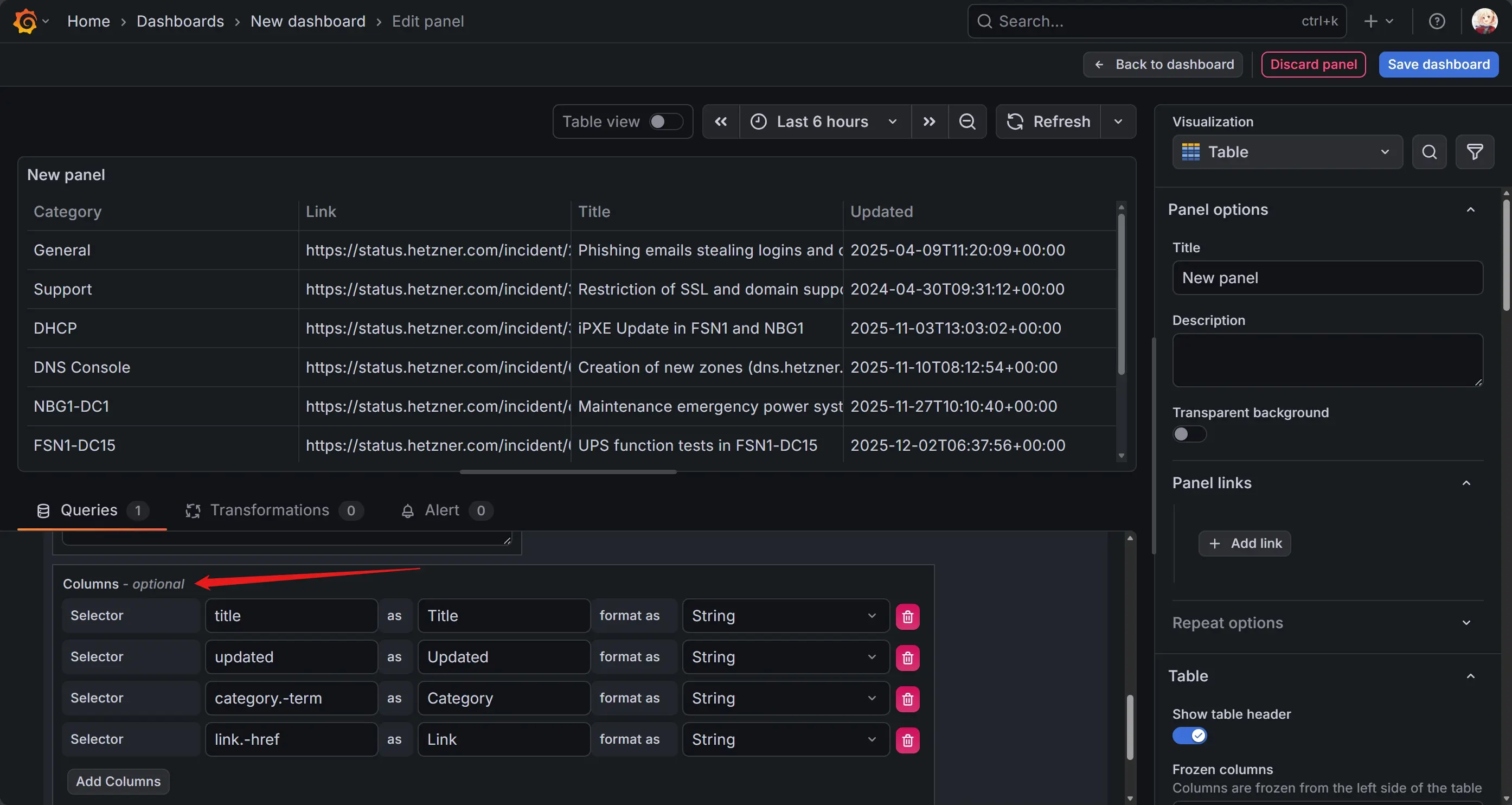This screenshot has height=805, width=1512.
Task: Disable Show table header
Action: coord(1189,735)
